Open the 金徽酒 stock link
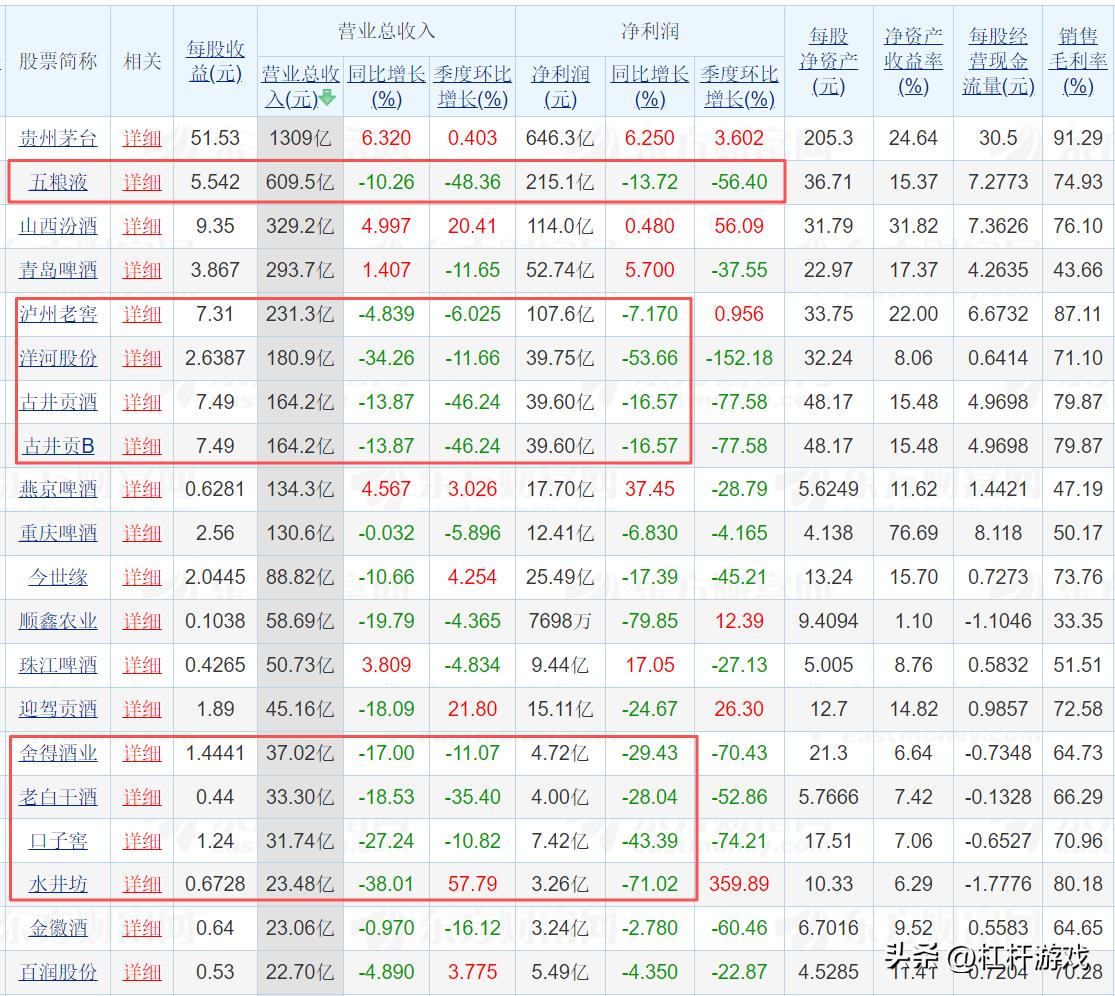The width and height of the screenshot is (1115, 996). tap(58, 928)
